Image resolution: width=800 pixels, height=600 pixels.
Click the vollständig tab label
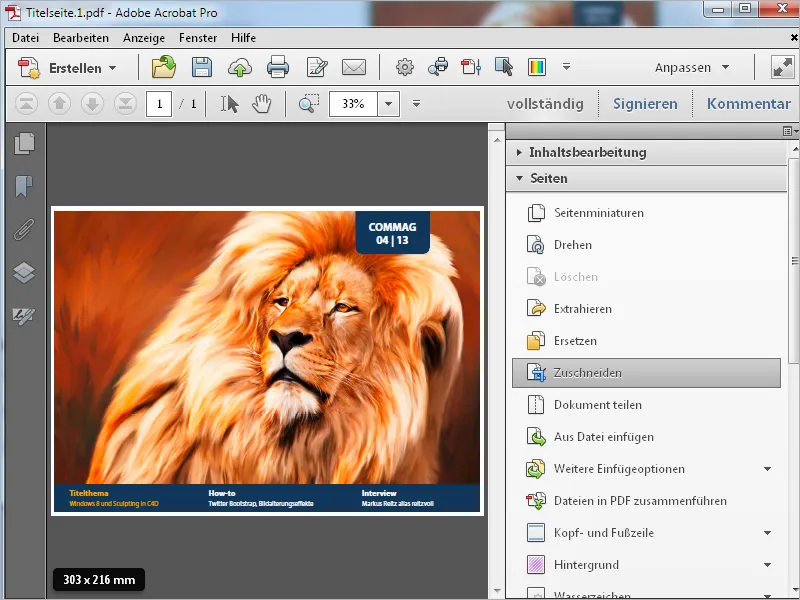tap(545, 104)
